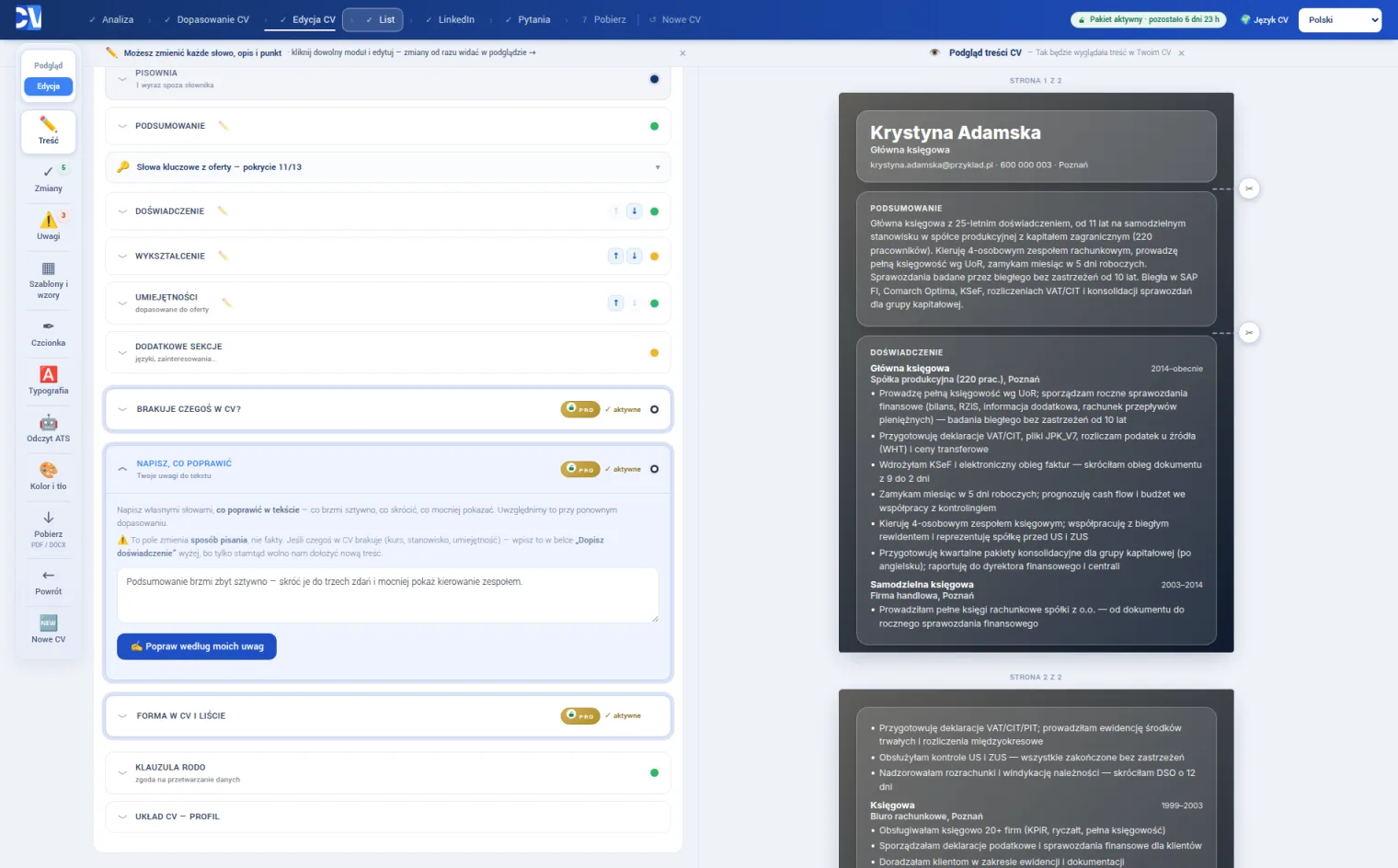Screen dimensions: 1398x868
Task: Edit Podsumowanie section via pencil icon
Action: point(223,126)
